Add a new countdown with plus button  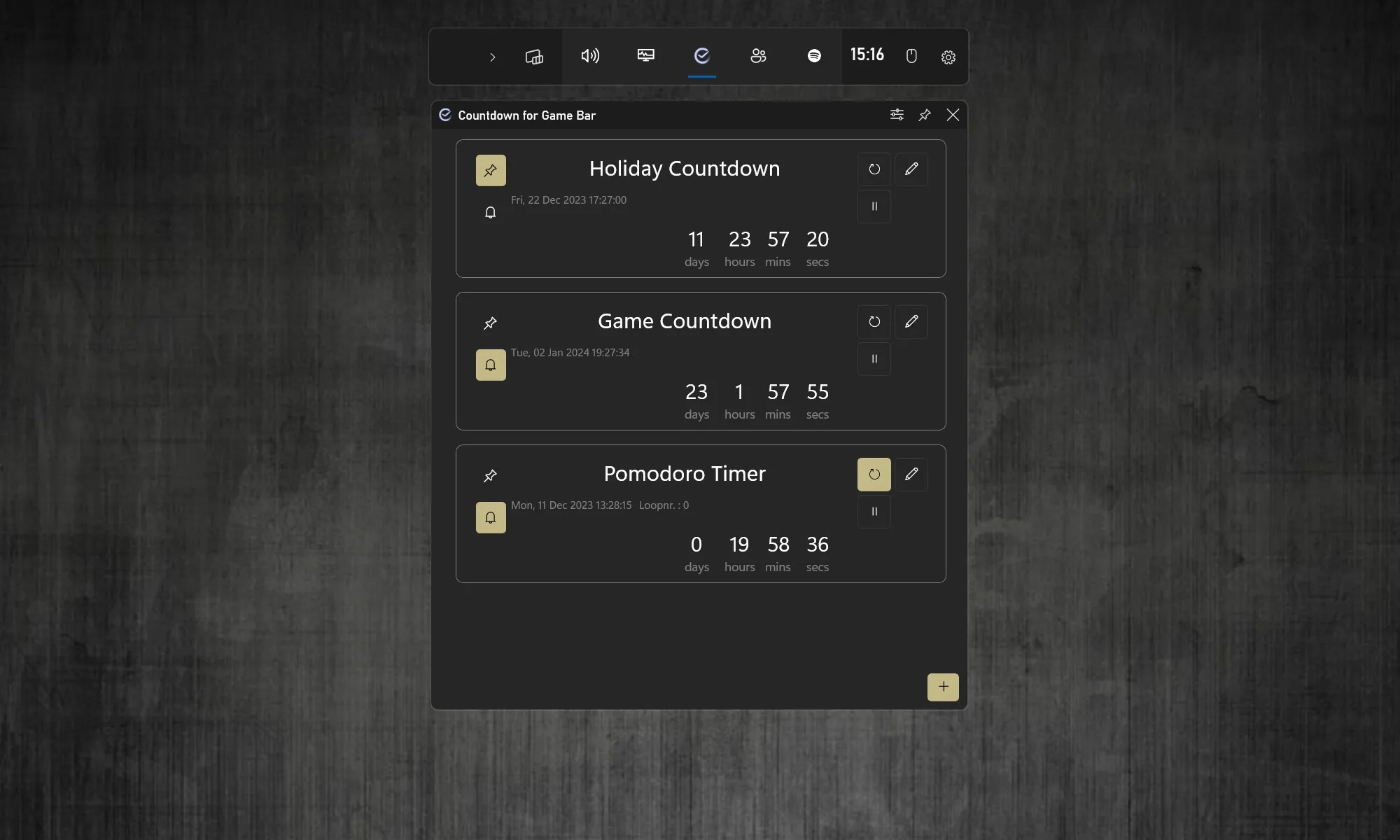(943, 687)
